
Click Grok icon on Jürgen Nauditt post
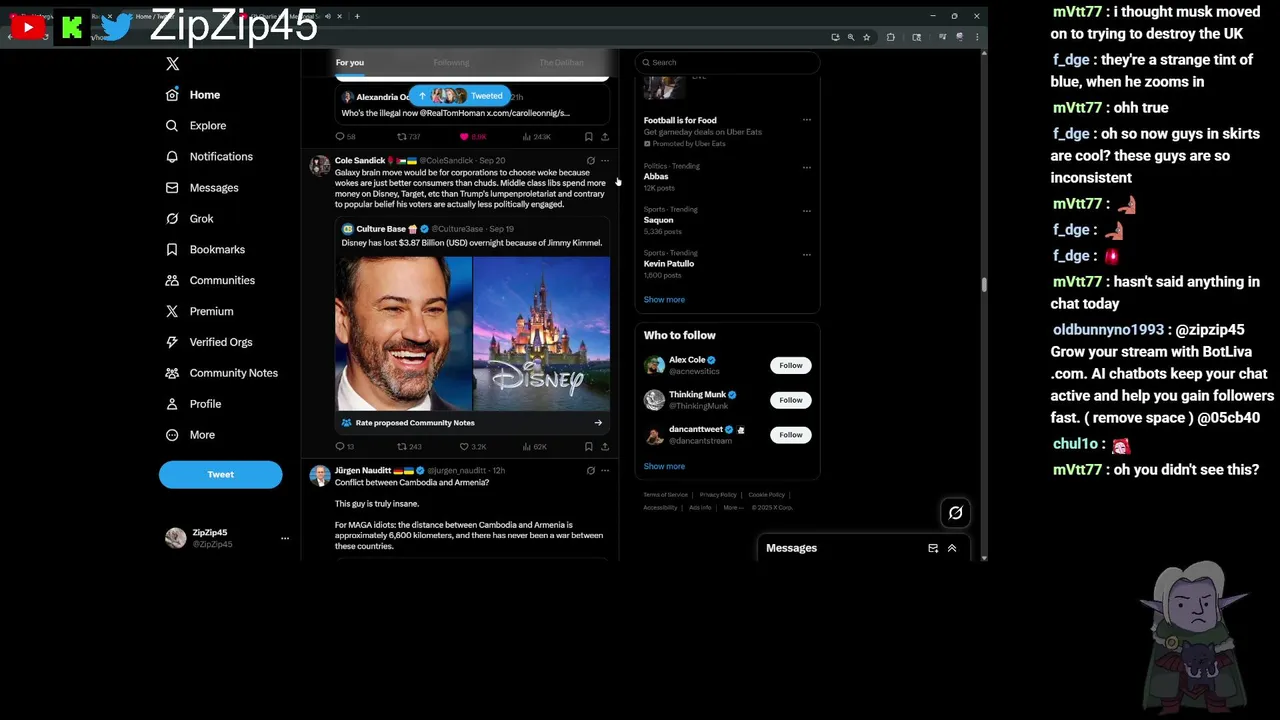tap(590, 471)
